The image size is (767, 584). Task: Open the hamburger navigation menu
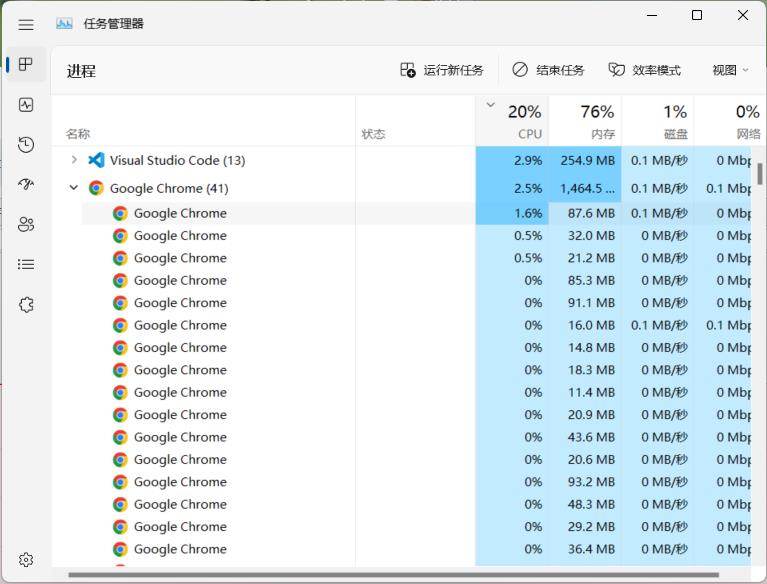coord(26,24)
